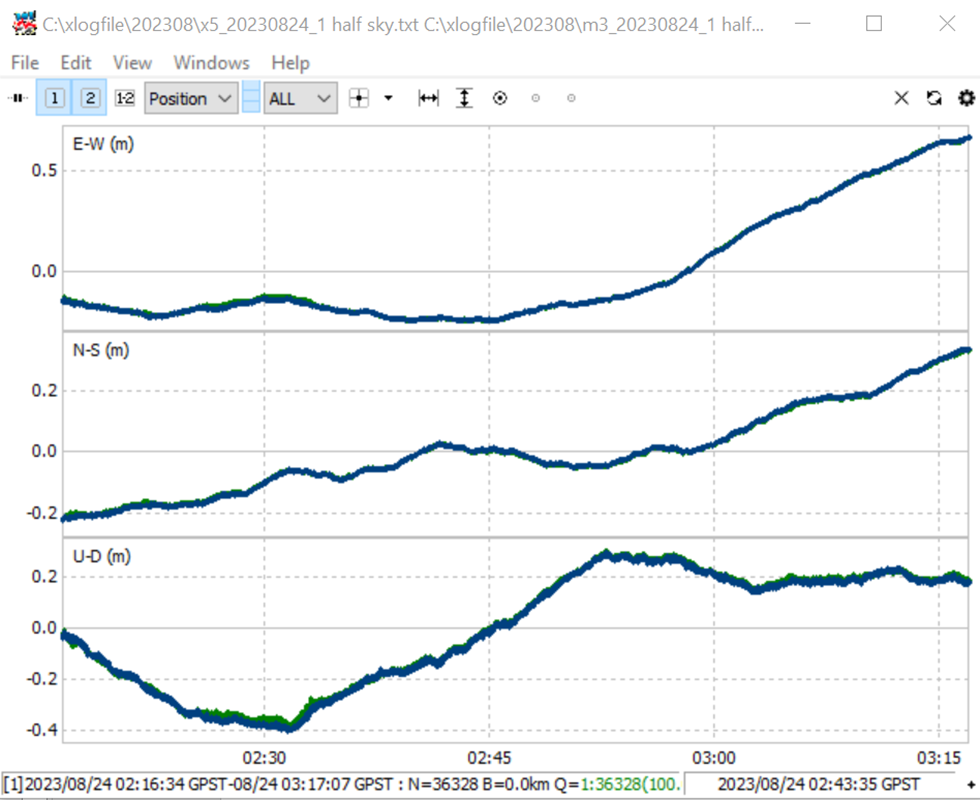This screenshot has height=800, width=980.
Task: Click the center-on-origin crosshair icon
Action: coord(359,98)
